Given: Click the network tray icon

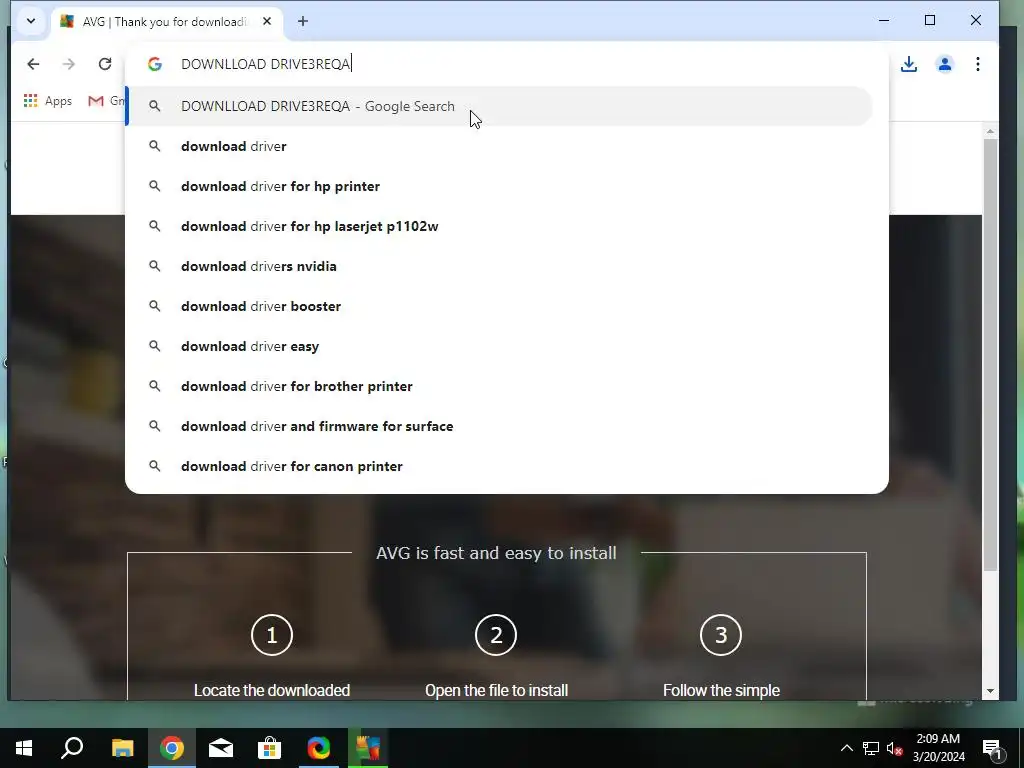Looking at the screenshot, I should tap(871, 748).
